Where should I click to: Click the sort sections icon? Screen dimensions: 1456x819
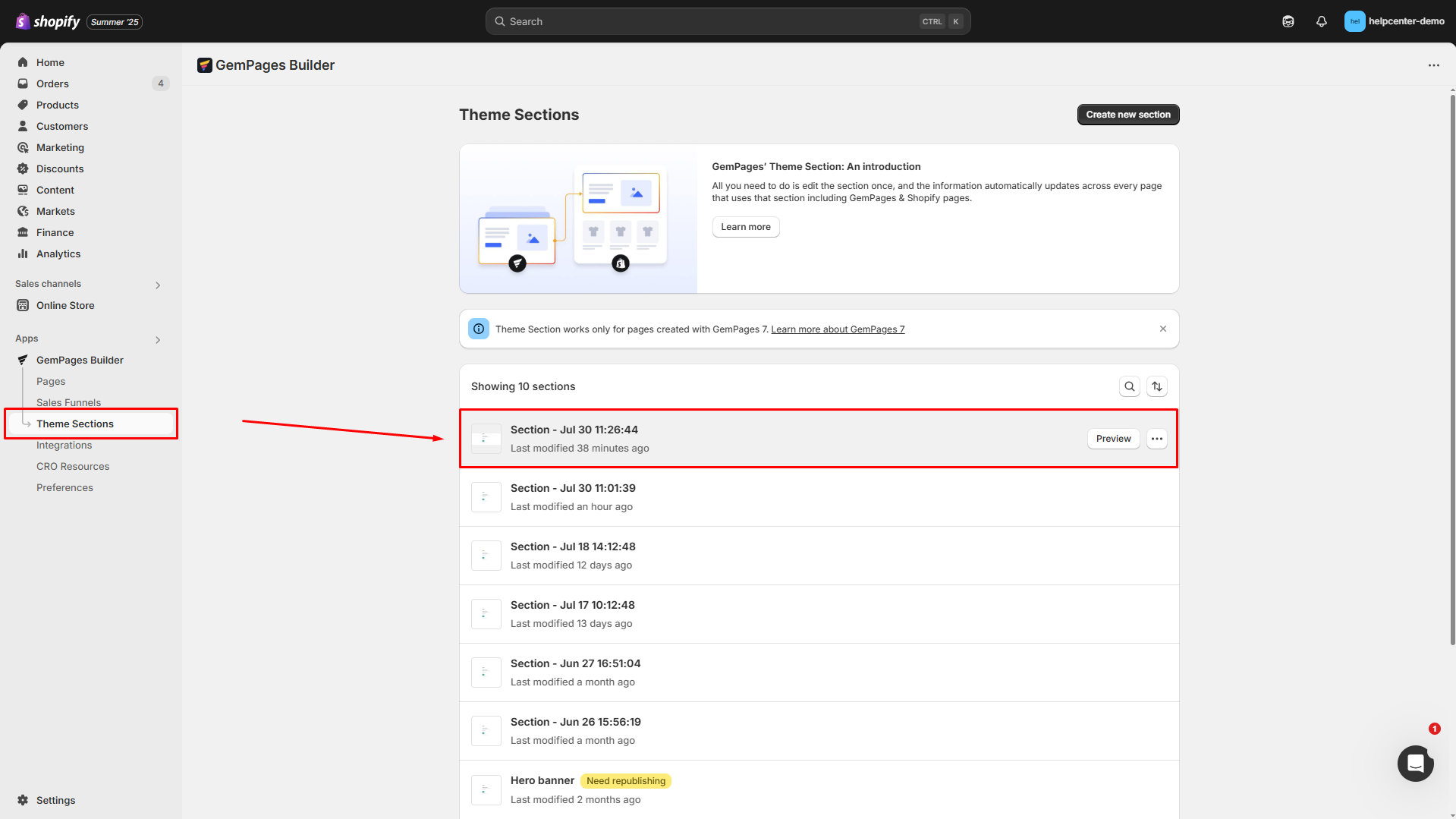[x=1156, y=386]
